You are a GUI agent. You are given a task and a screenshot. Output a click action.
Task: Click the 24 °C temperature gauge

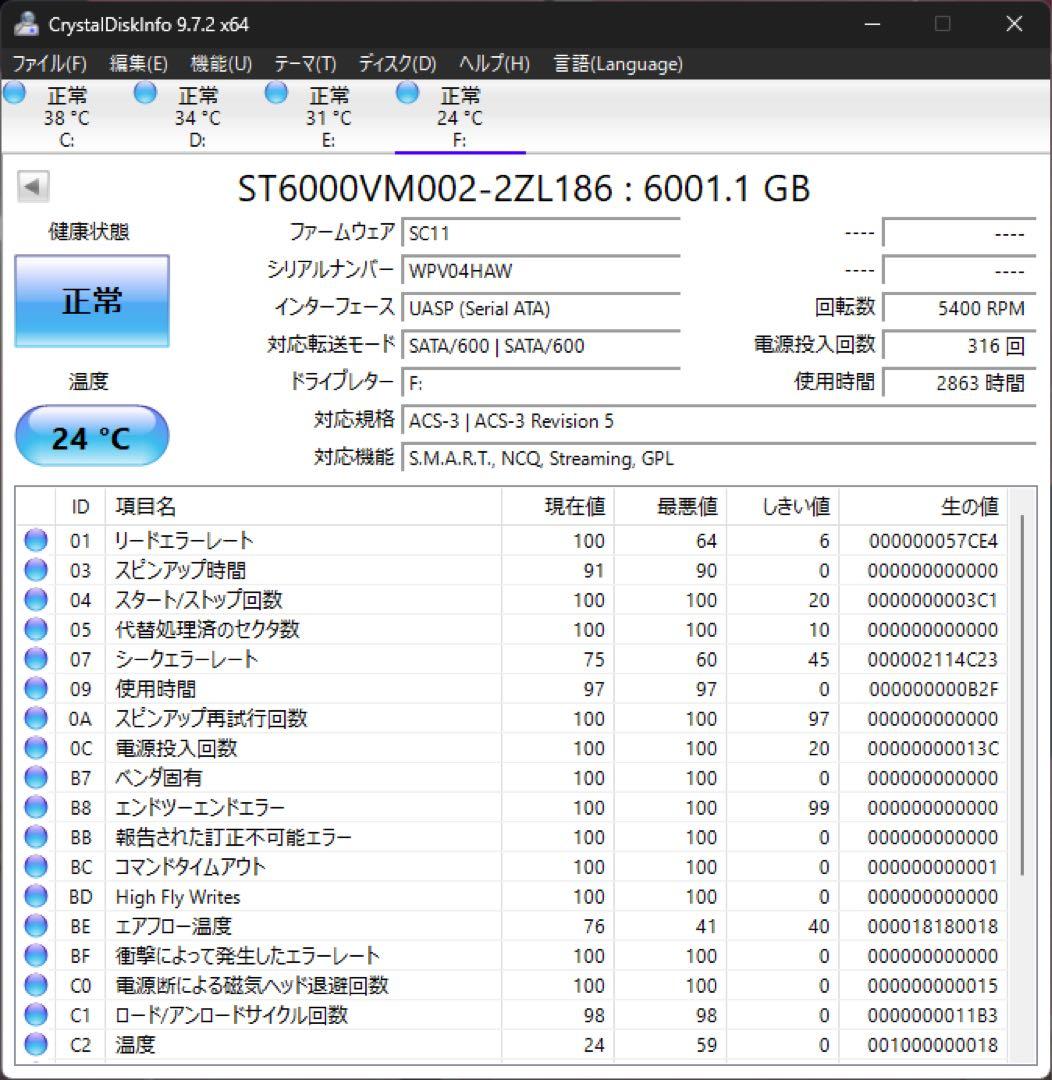91,435
